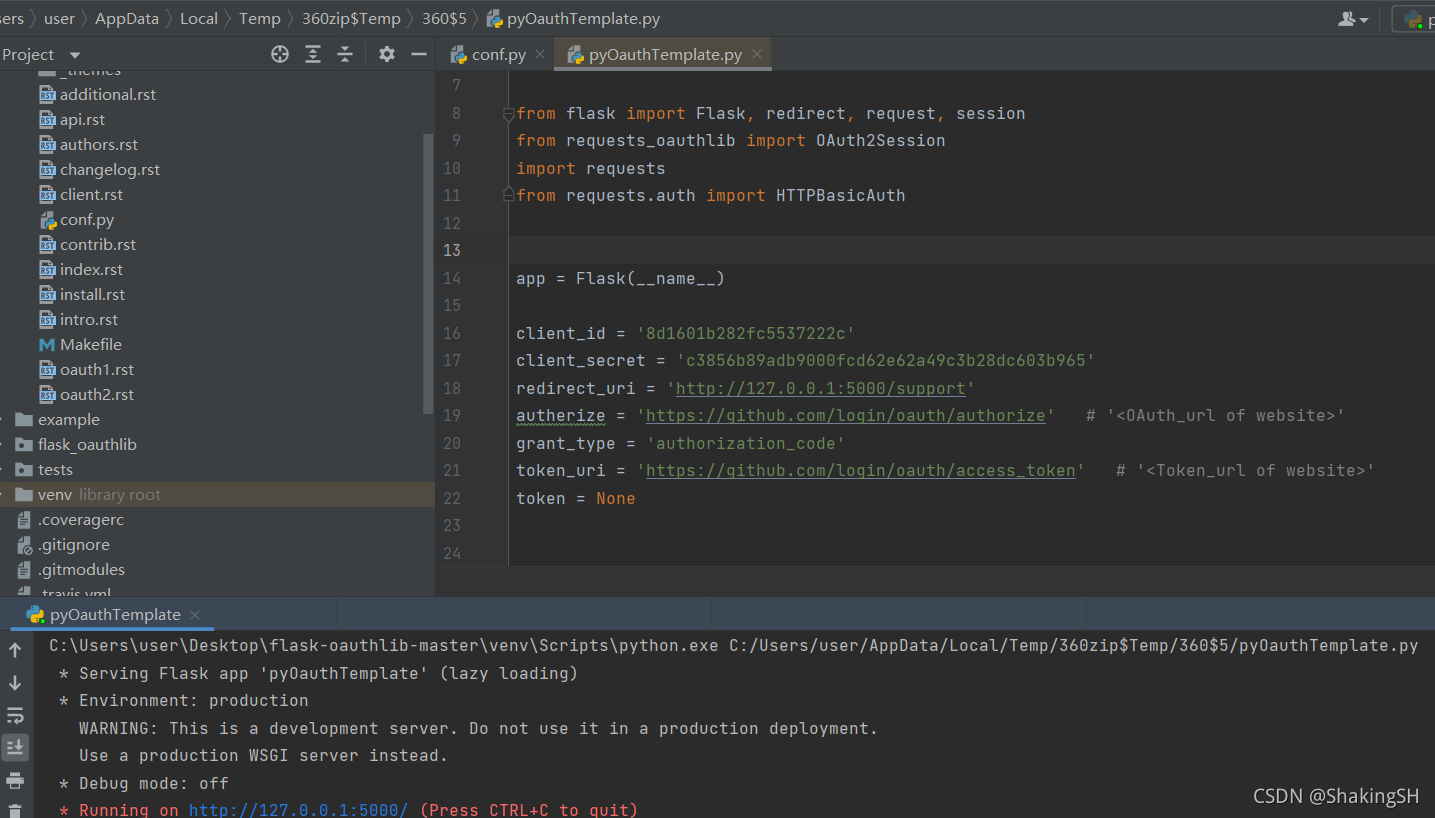The height and width of the screenshot is (818, 1435).
Task: Click the AppData breadcrumb
Action: coord(127,18)
